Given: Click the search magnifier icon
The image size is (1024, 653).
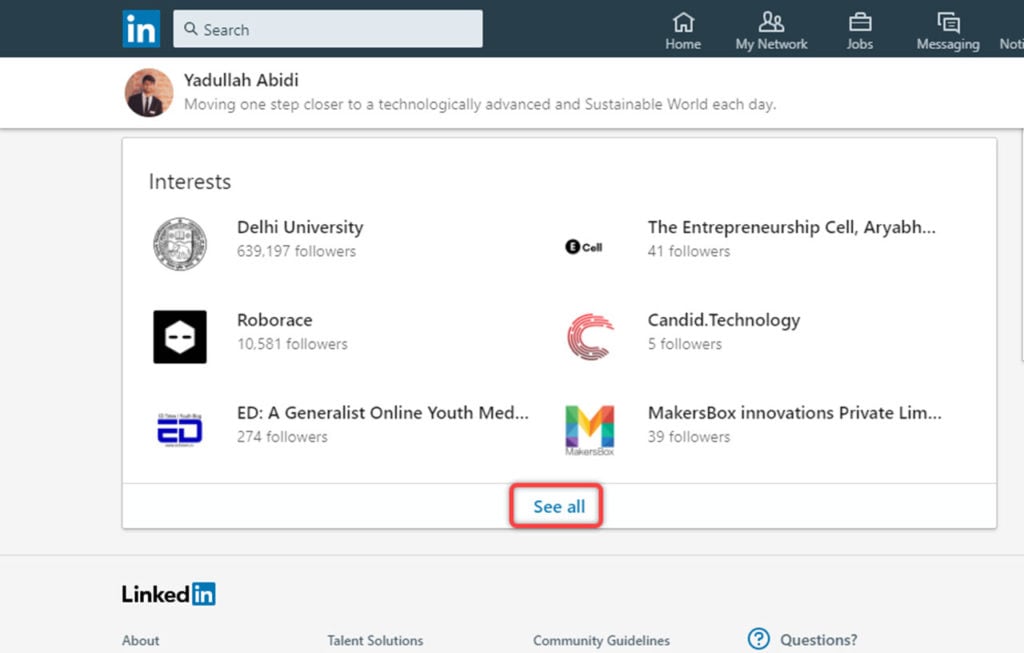Looking at the screenshot, I should pyautogui.click(x=190, y=29).
